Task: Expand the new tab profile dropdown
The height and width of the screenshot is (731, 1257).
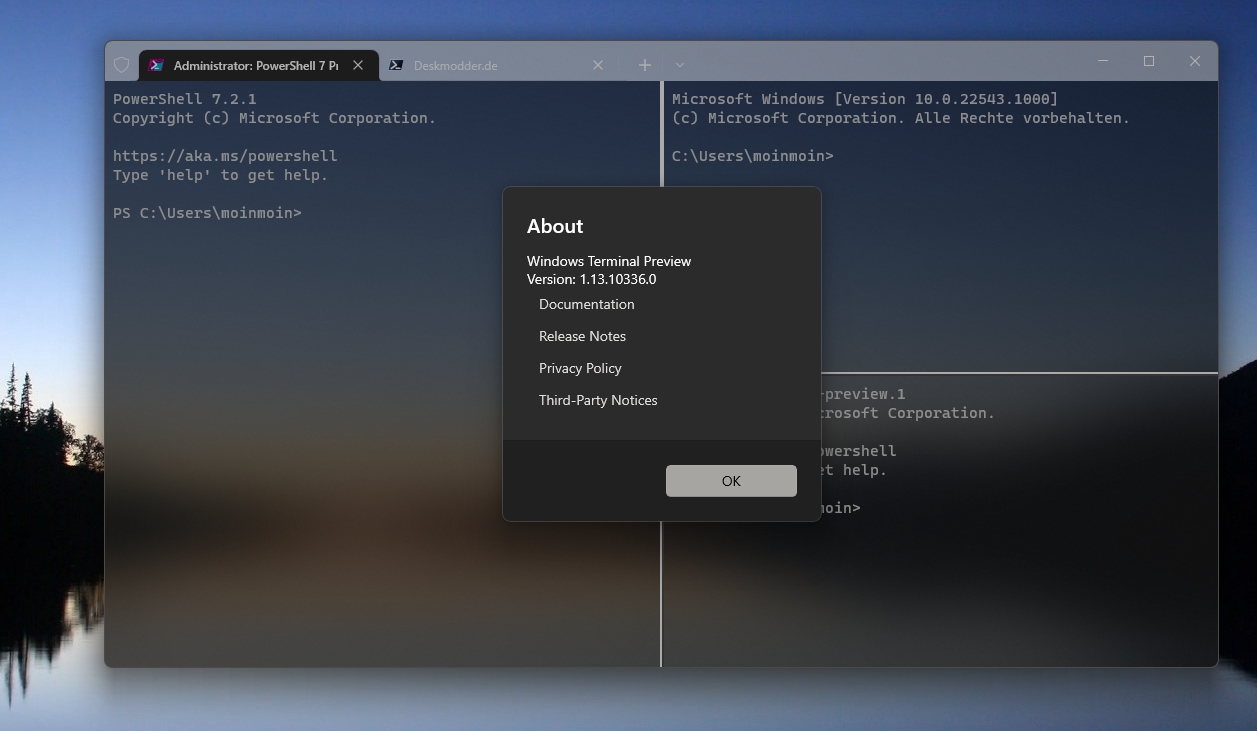Action: 680,65
